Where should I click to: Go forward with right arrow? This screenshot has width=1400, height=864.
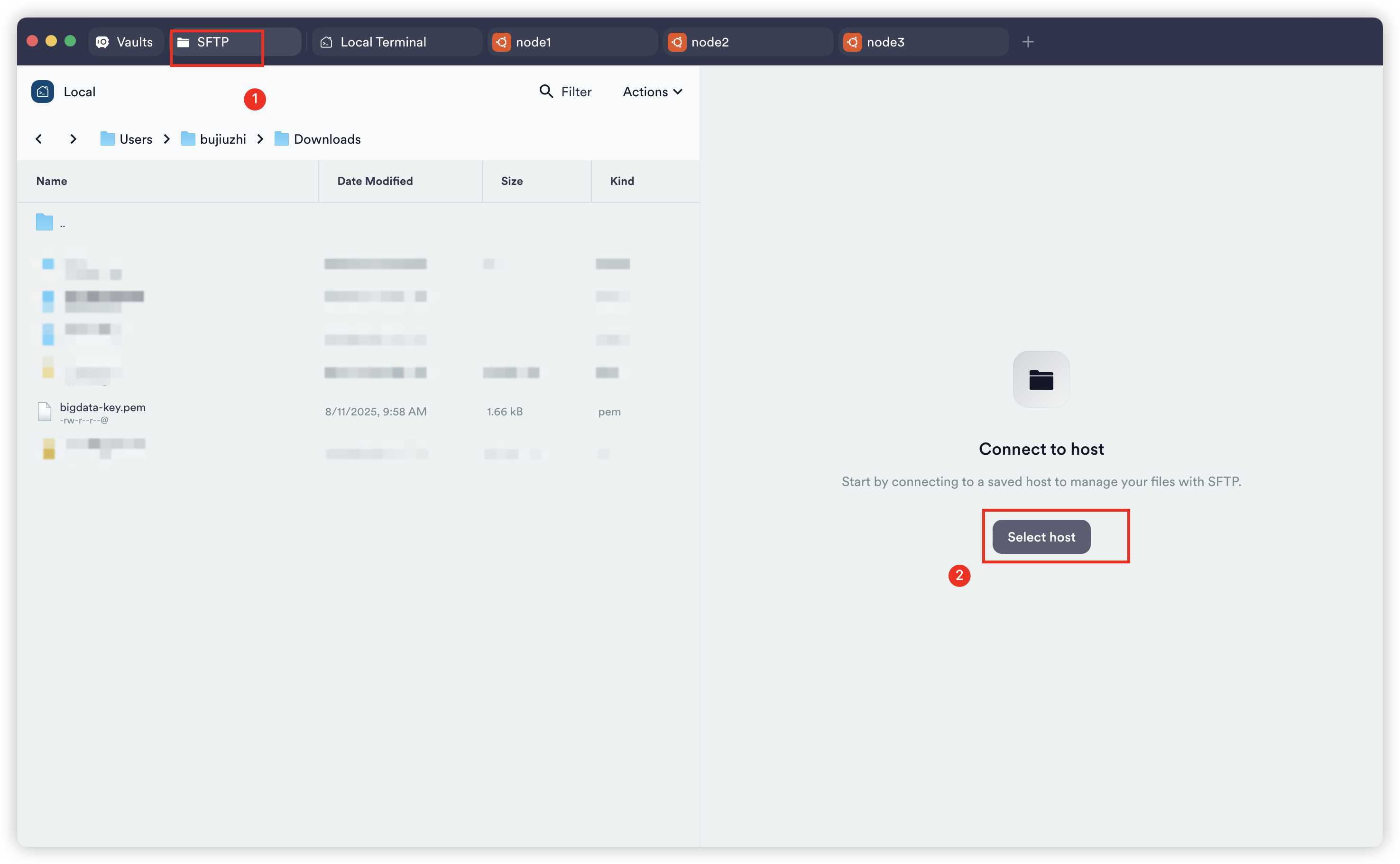pos(73,139)
